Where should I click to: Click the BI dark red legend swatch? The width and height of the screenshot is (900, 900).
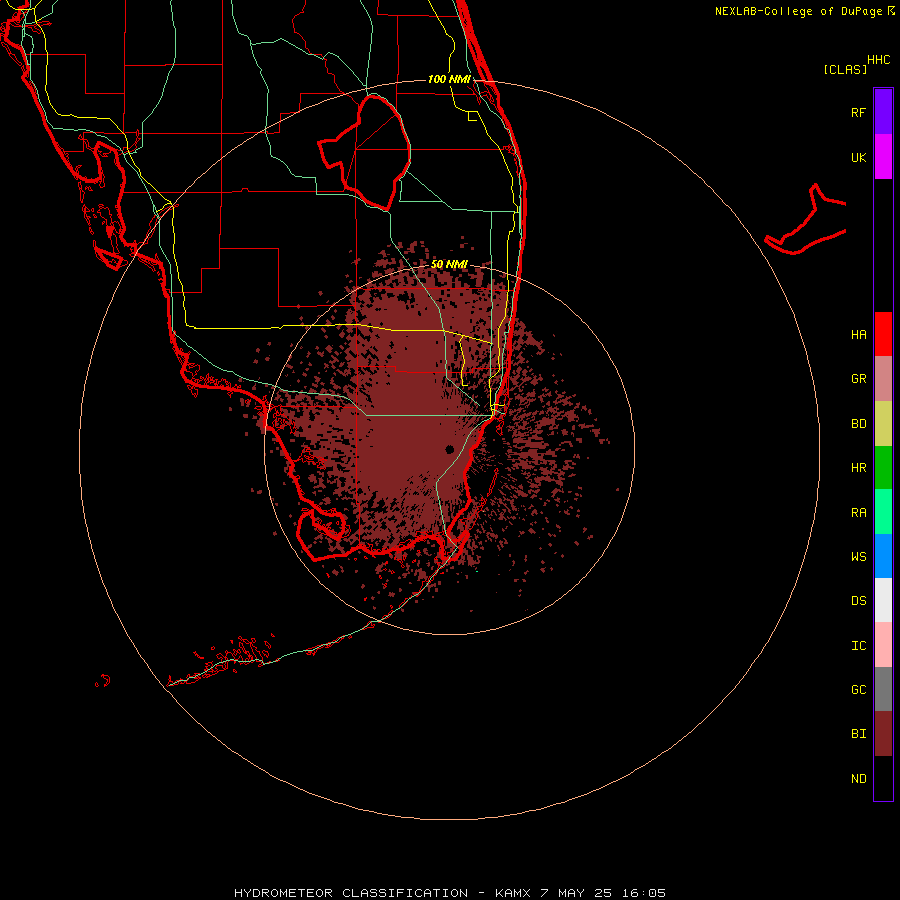pos(883,734)
